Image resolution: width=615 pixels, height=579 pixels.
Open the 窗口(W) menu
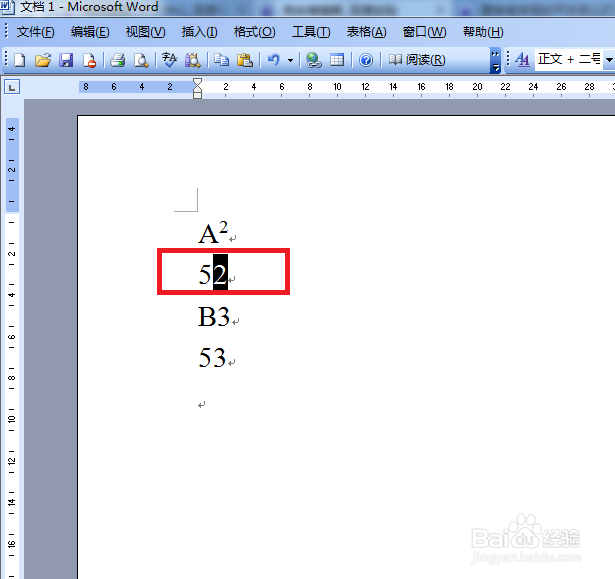point(424,32)
